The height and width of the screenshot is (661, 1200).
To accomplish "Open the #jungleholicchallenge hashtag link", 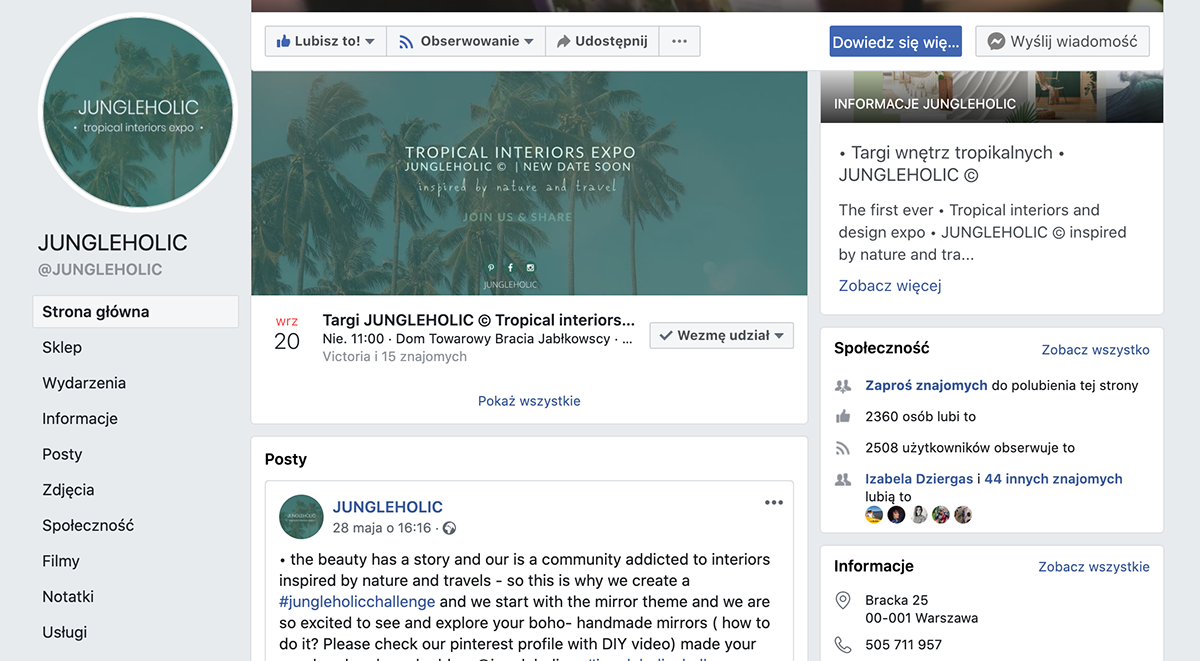I will [357, 602].
